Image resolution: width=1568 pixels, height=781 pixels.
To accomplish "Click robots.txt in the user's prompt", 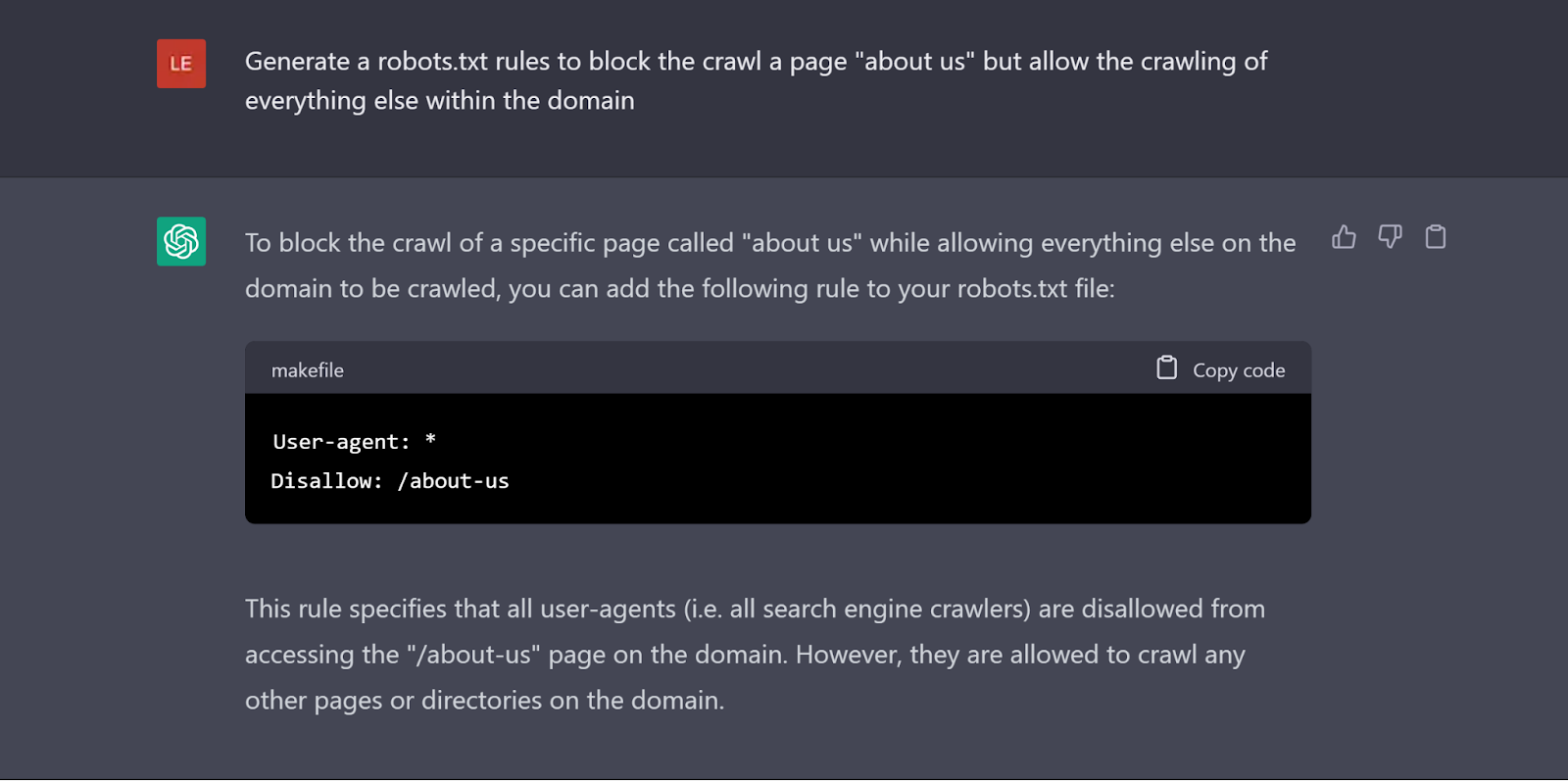I will pyautogui.click(x=432, y=62).
